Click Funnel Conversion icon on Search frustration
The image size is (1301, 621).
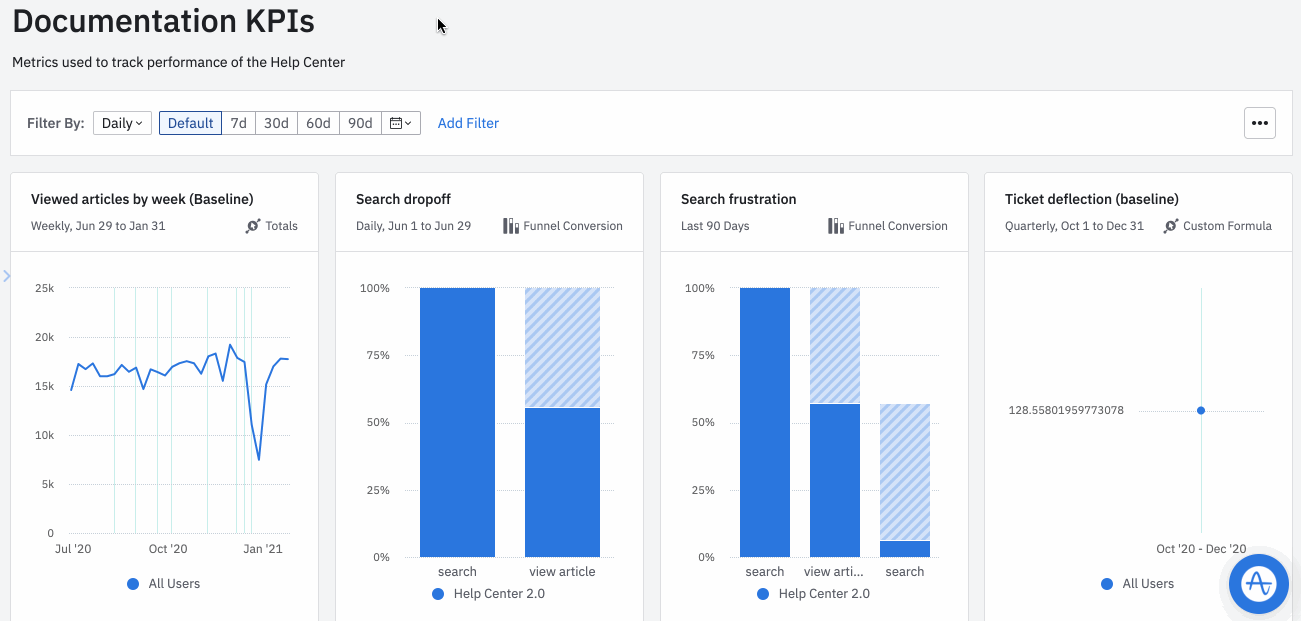tap(836, 226)
